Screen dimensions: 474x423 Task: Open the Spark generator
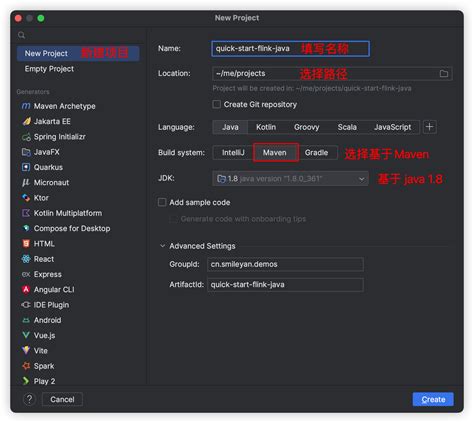point(38,366)
